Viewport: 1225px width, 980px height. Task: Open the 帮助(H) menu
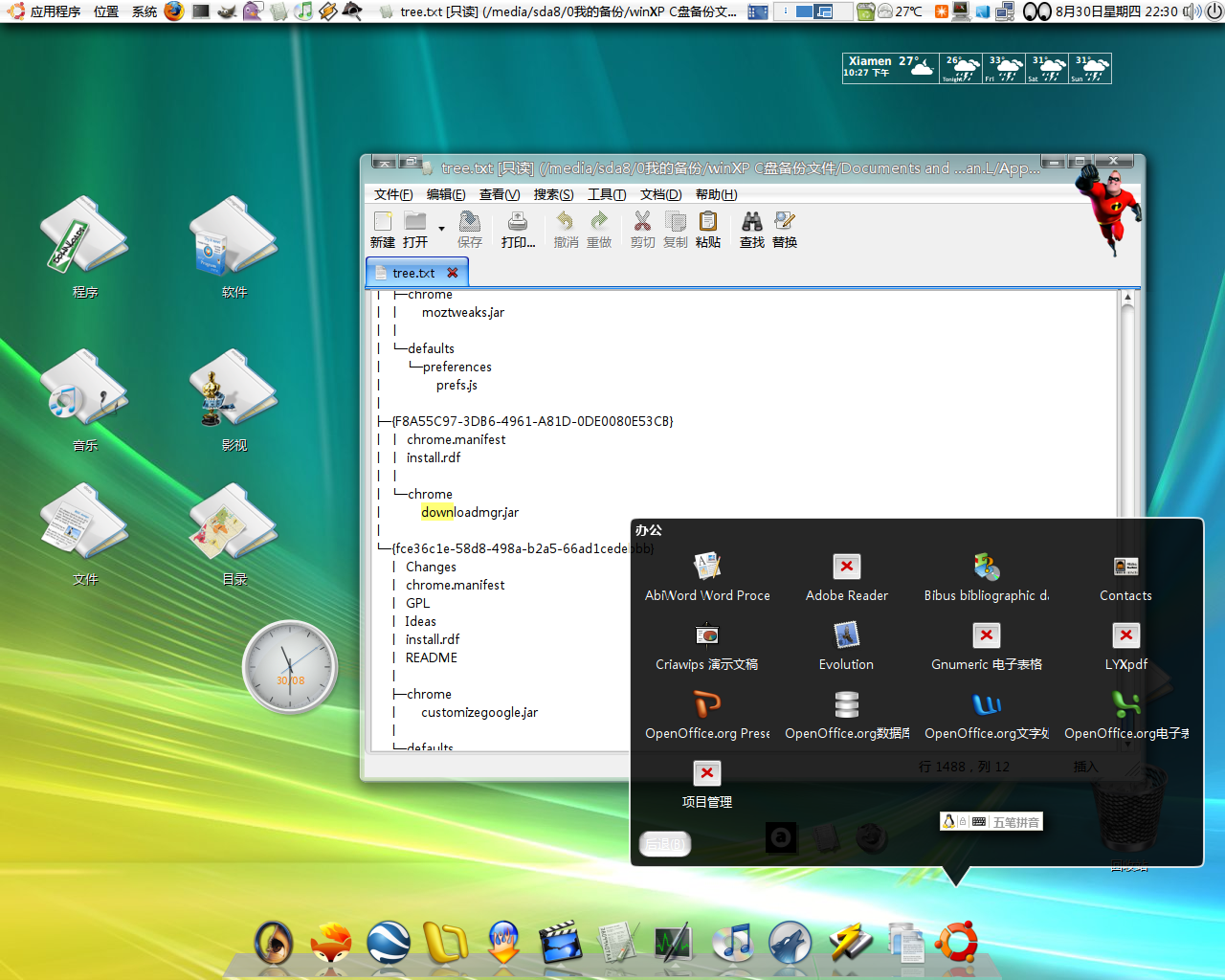click(x=716, y=194)
